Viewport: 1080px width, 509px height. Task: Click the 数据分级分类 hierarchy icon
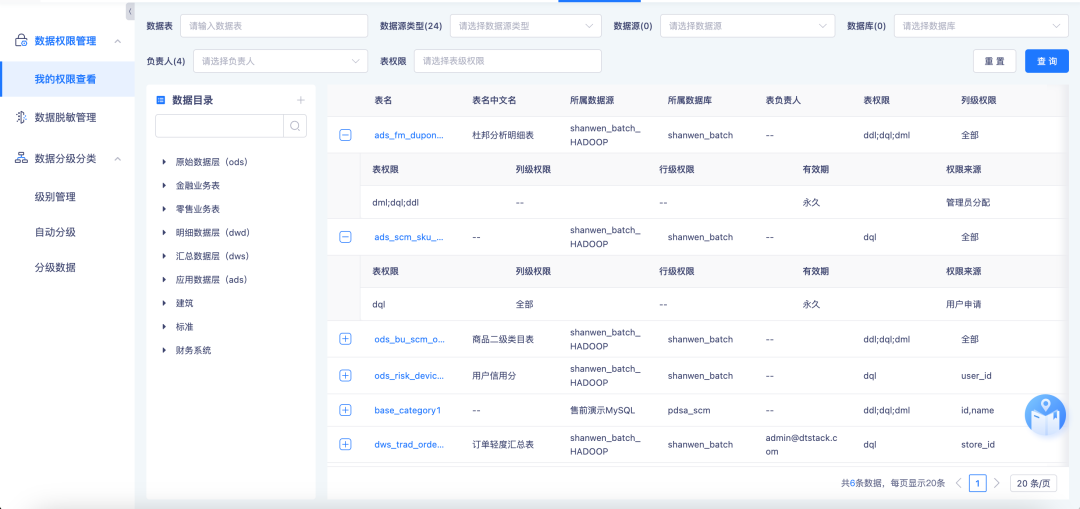click(x=21, y=158)
